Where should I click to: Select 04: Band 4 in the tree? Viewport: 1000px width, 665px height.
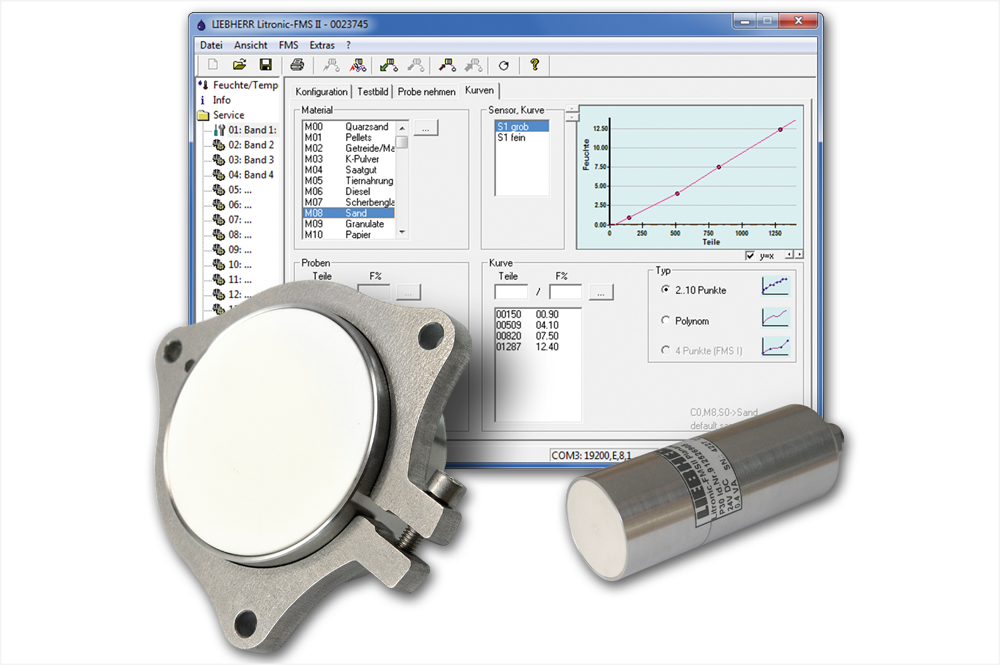pyautogui.click(x=251, y=175)
